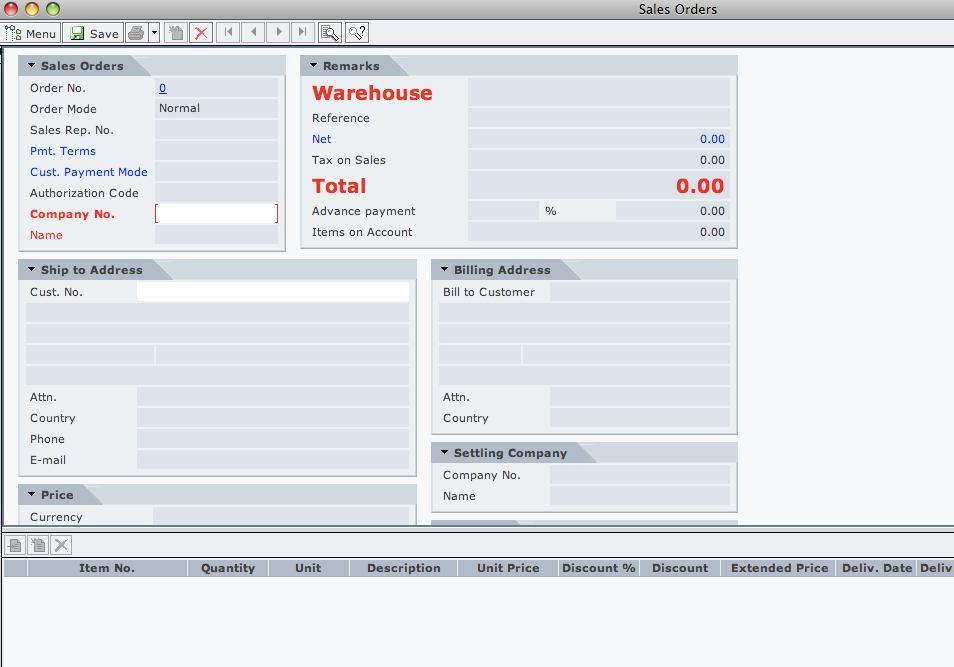The image size is (954, 667).
Task: Collapse the Settling Company section
Action: click(444, 452)
